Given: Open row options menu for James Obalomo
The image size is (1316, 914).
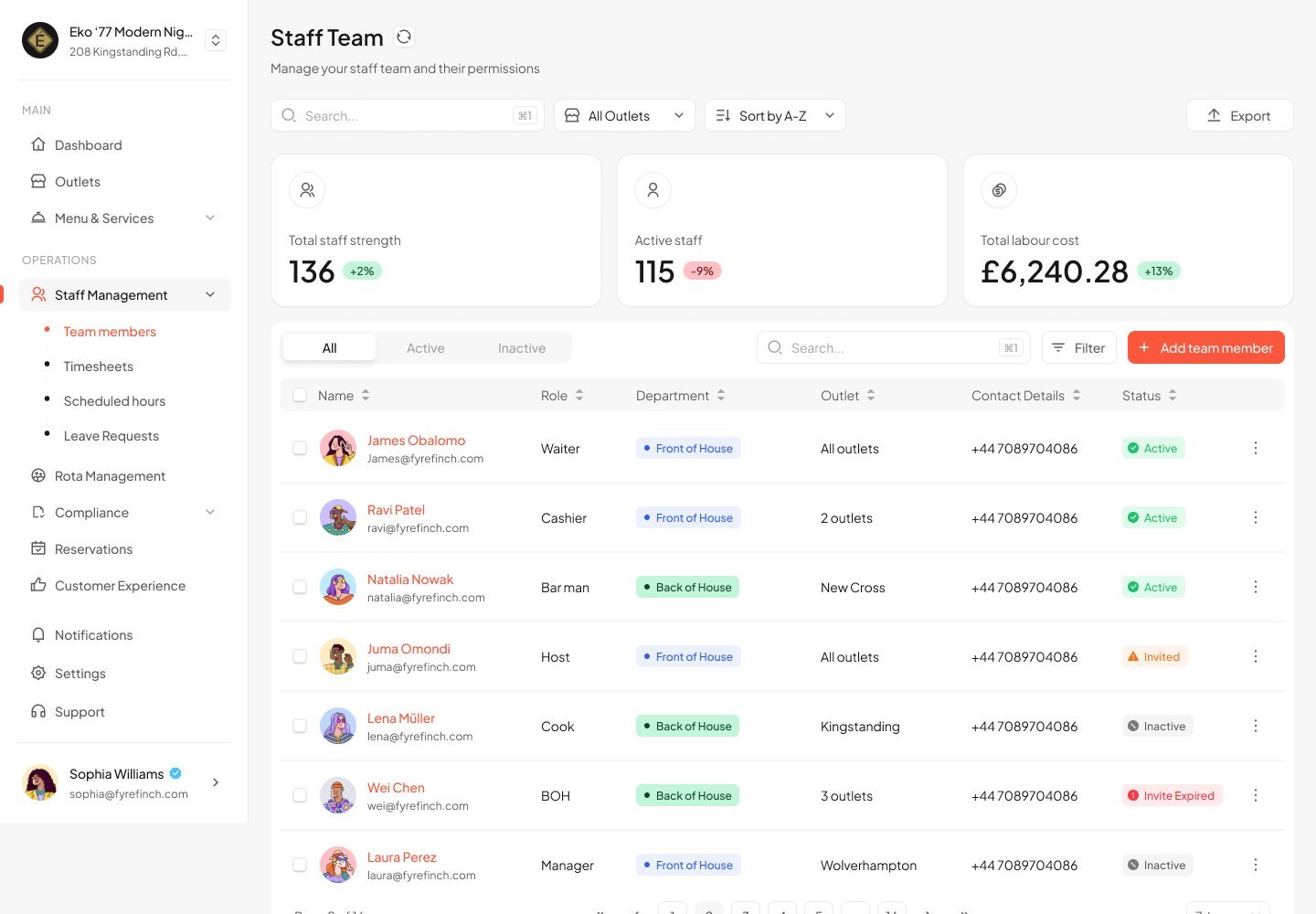Looking at the screenshot, I should click(1256, 448).
